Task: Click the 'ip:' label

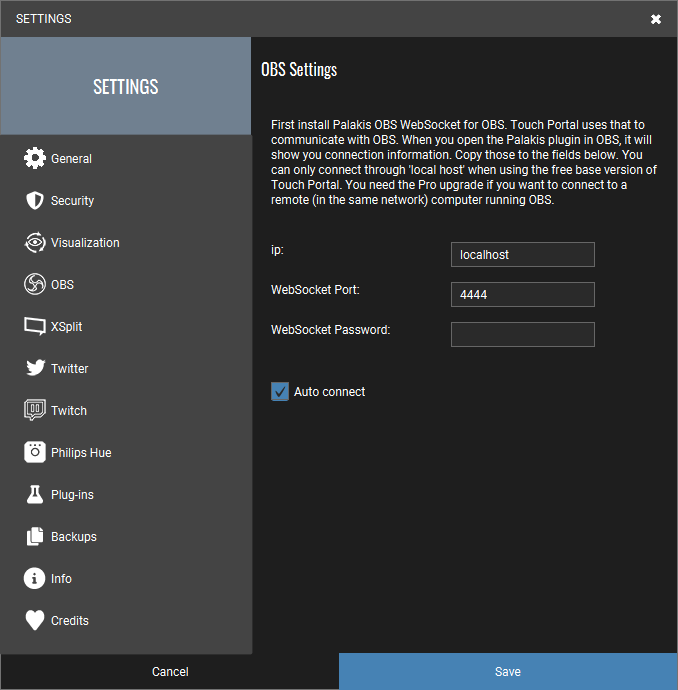Action: click(x=277, y=250)
